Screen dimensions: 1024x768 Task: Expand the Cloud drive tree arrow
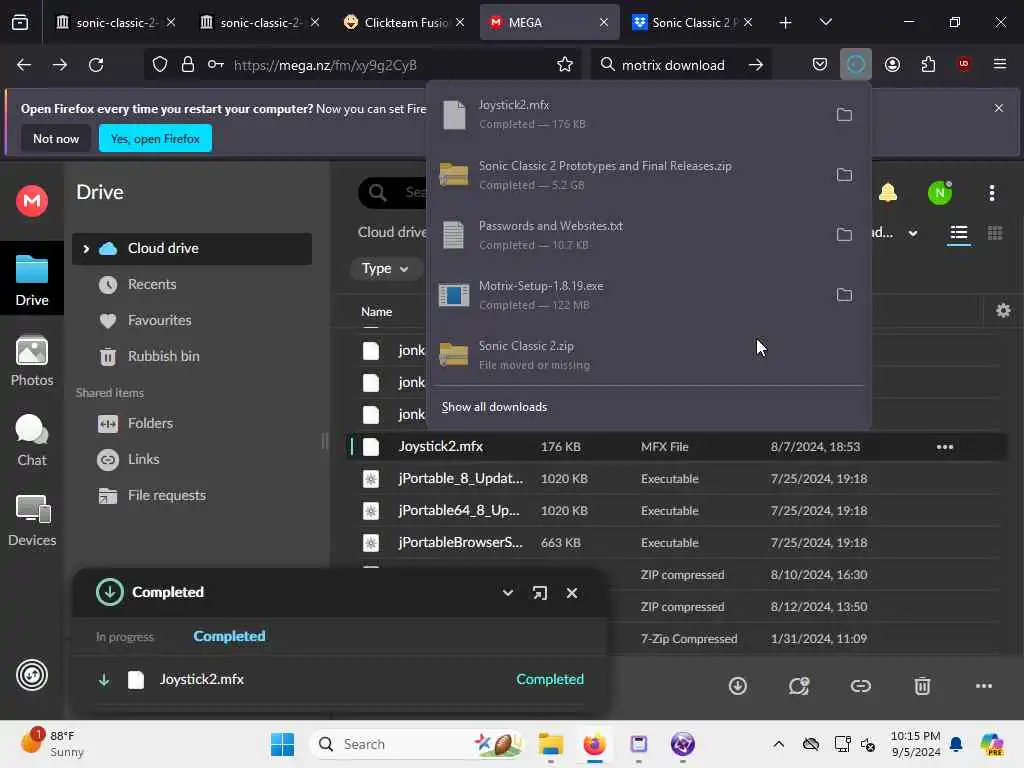click(x=86, y=249)
